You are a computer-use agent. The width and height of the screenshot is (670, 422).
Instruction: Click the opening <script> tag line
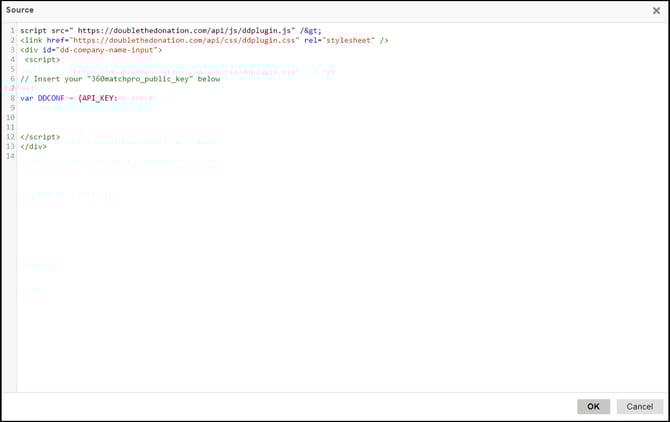pyautogui.click(x=42, y=60)
